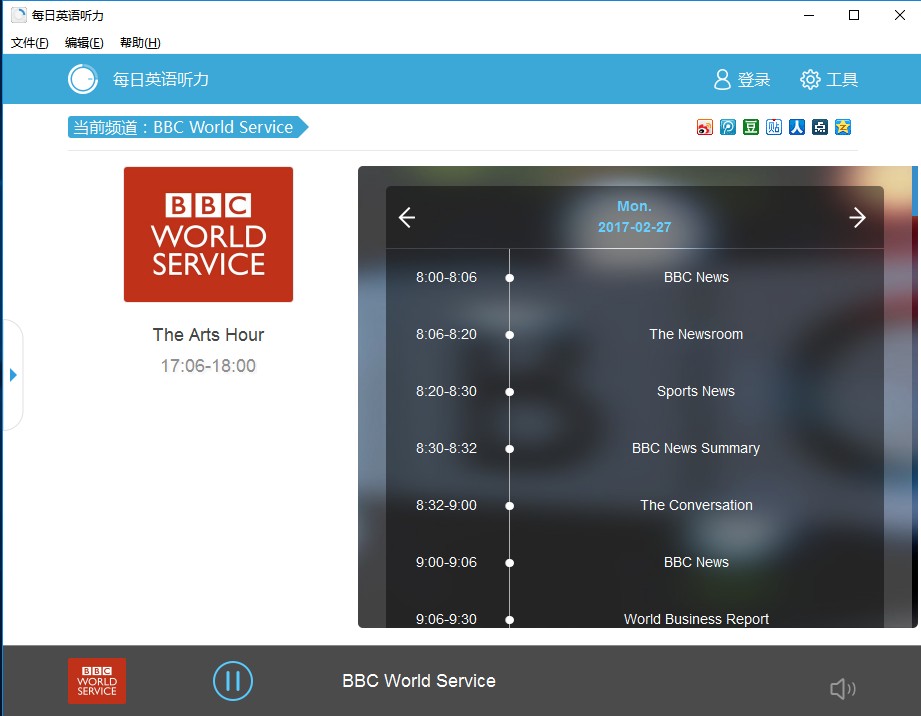Click the app logo in blue header
This screenshot has height=716, width=921.
(x=83, y=79)
